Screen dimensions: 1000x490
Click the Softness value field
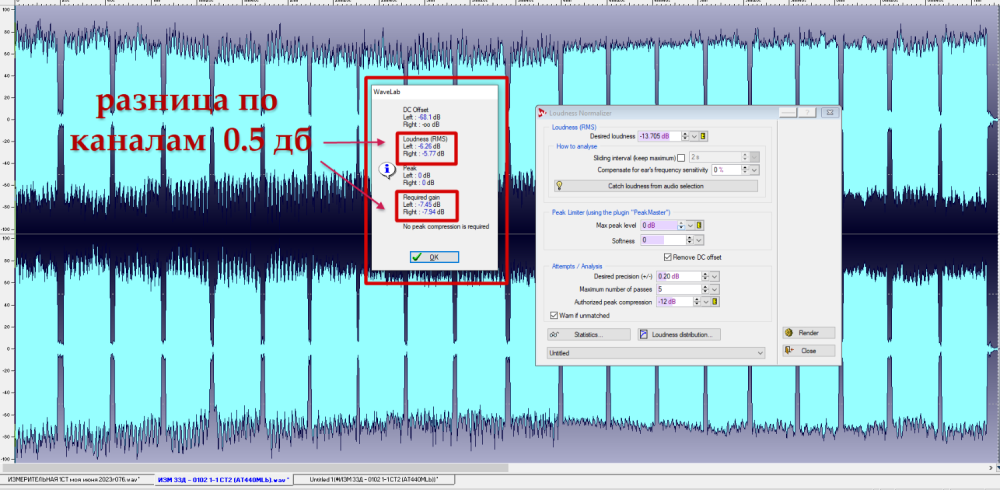click(x=660, y=240)
